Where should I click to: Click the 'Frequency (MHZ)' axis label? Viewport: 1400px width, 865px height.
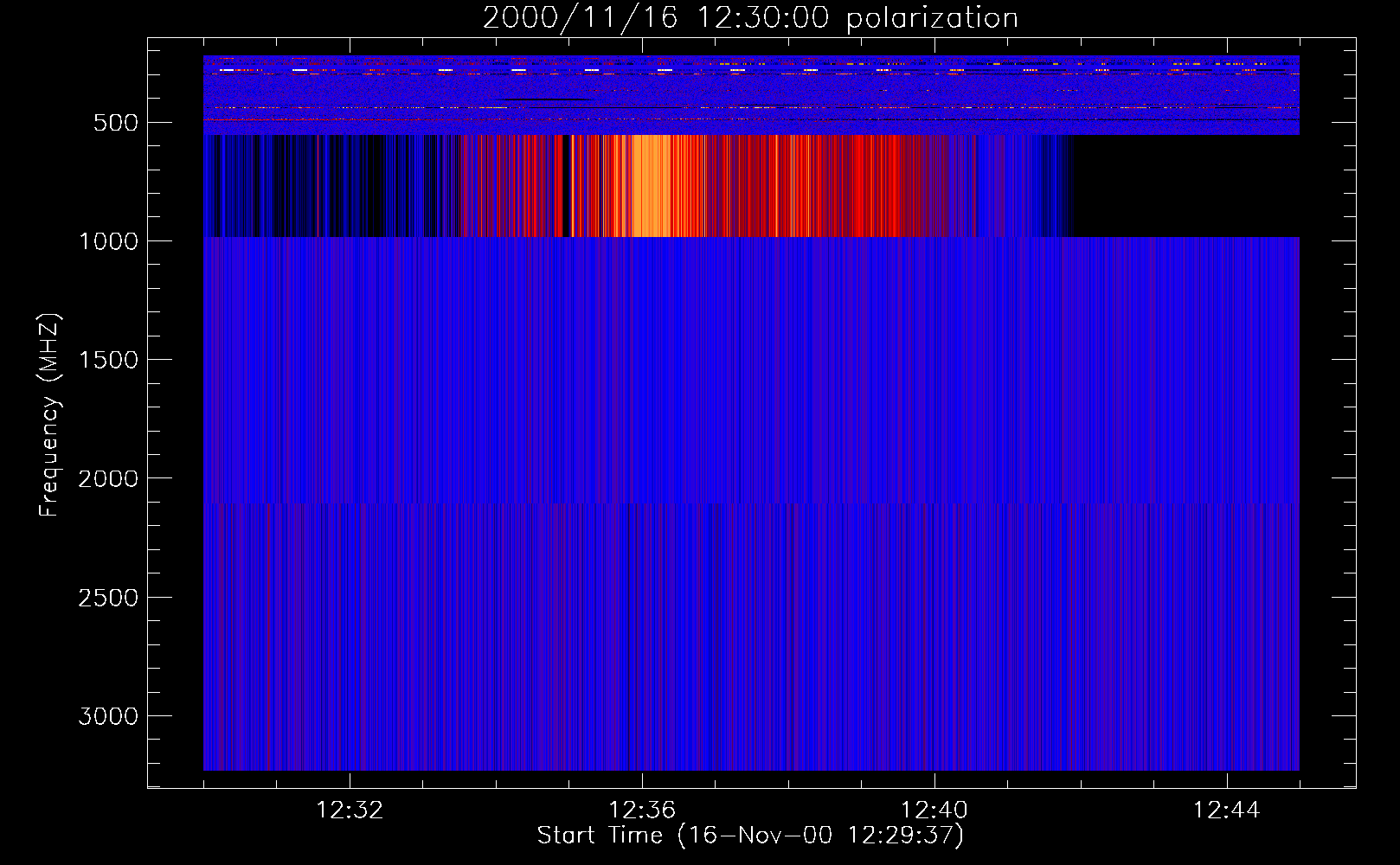tap(50, 415)
